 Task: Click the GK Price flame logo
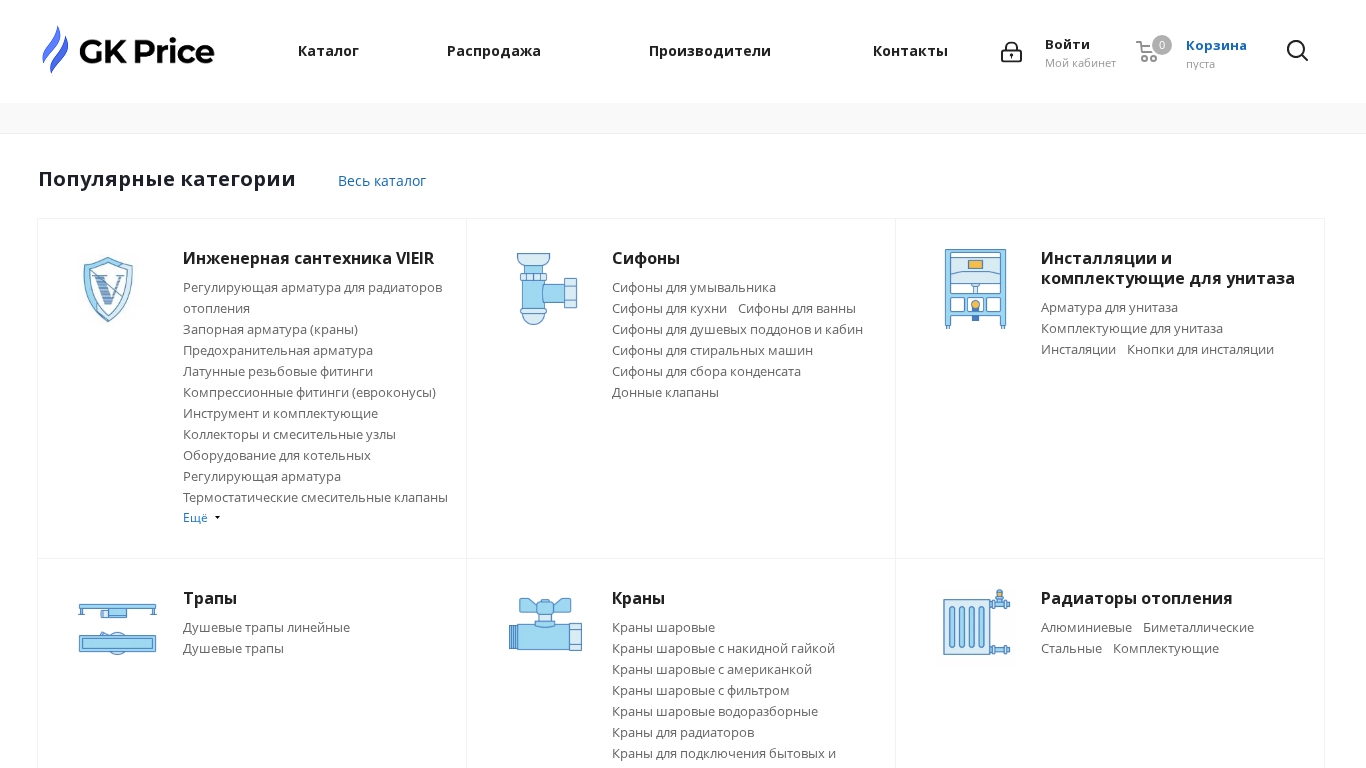[128, 50]
